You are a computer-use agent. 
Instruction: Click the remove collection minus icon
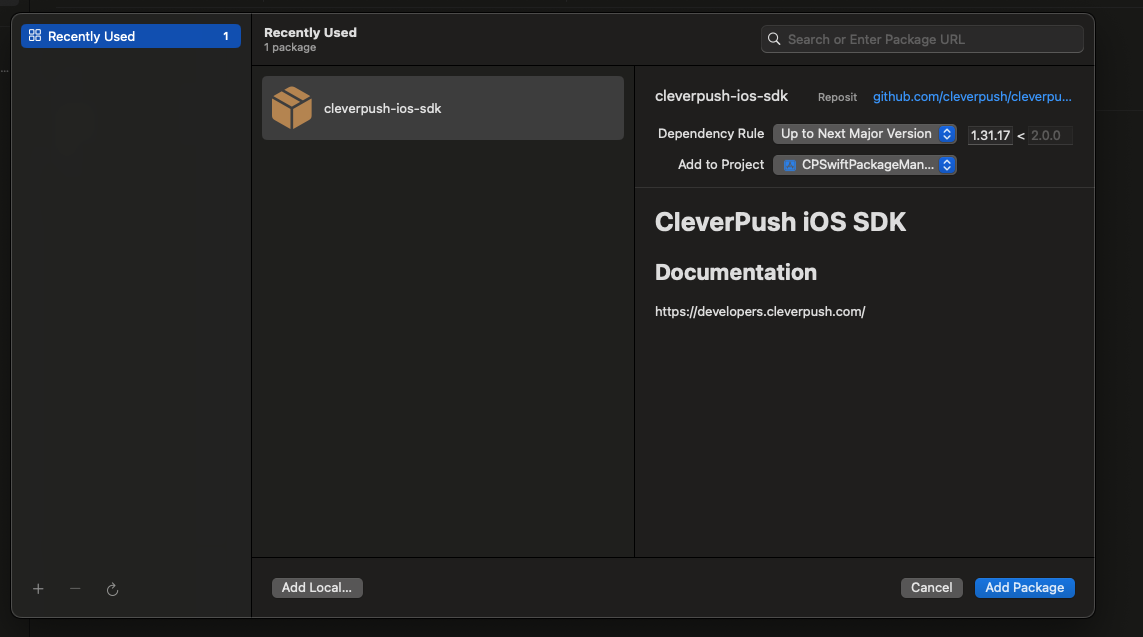tap(75, 588)
